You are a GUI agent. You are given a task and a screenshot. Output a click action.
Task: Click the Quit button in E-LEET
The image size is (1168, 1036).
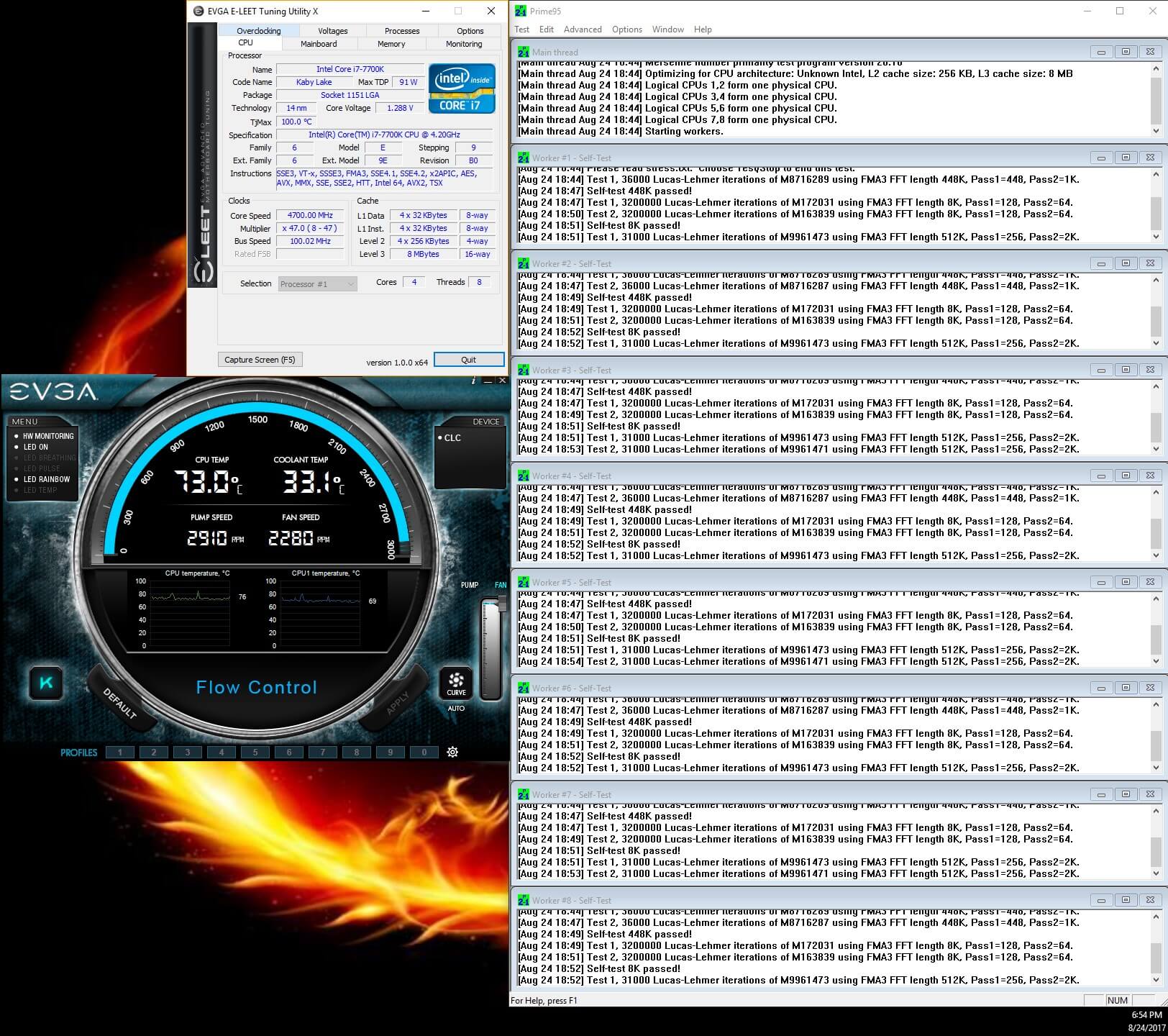click(x=468, y=360)
